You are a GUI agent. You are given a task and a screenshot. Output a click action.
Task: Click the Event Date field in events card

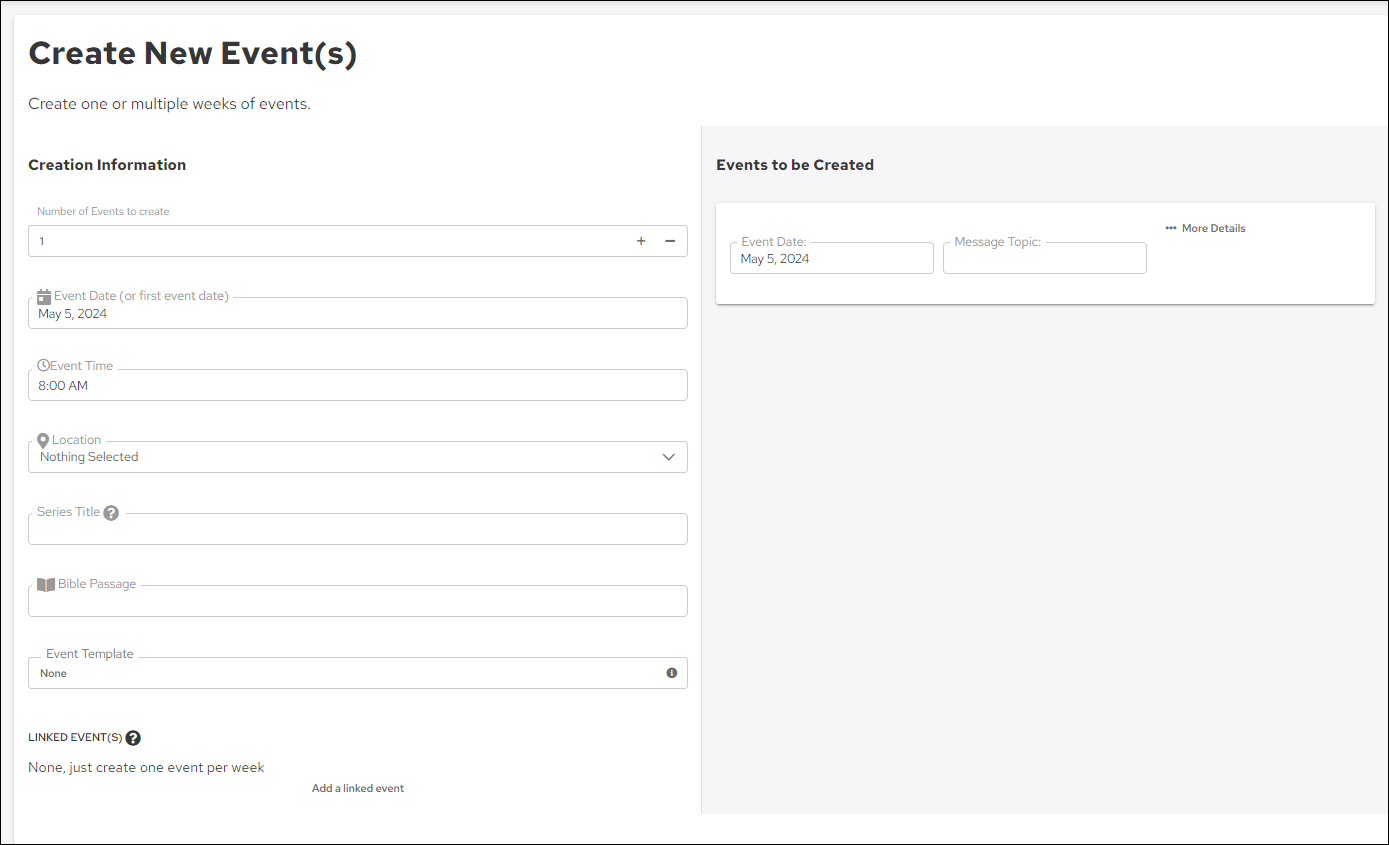point(831,259)
